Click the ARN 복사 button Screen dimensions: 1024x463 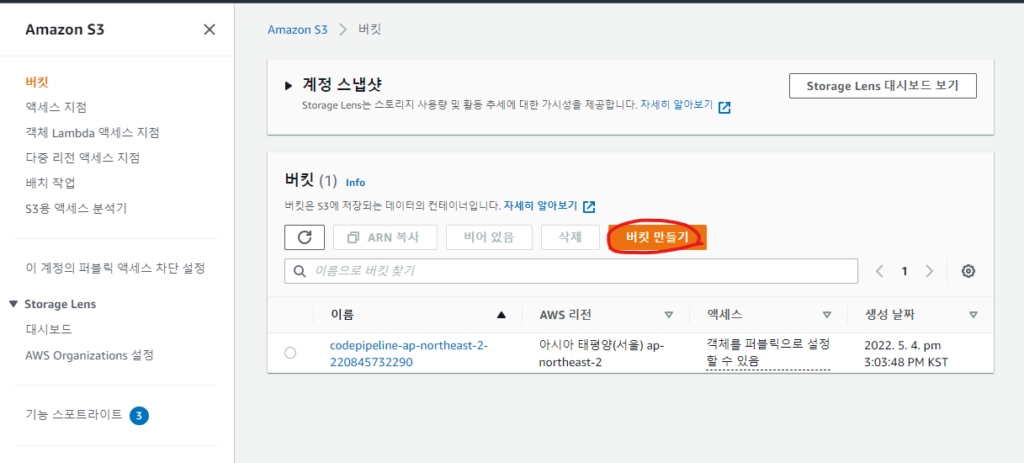(x=385, y=237)
